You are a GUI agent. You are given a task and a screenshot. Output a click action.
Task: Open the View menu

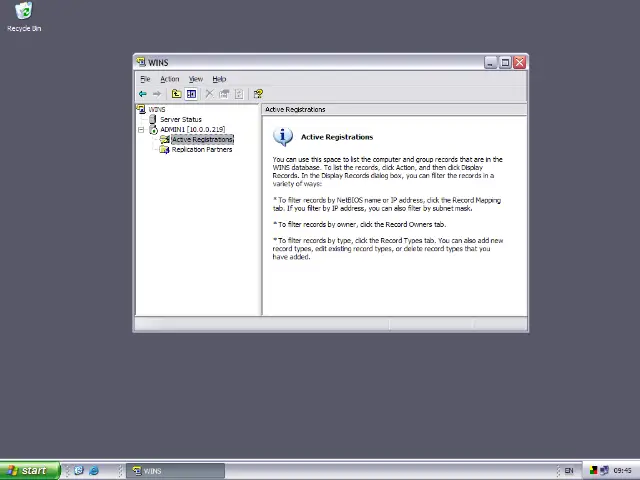196,79
